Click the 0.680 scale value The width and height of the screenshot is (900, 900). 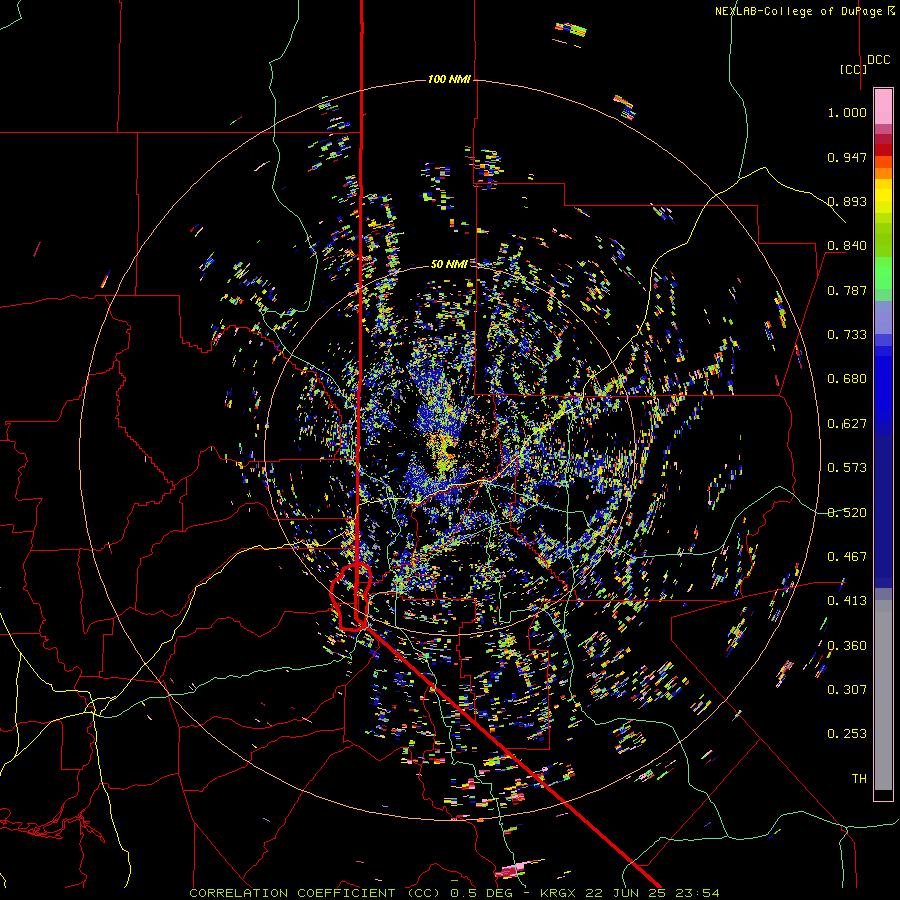click(847, 379)
